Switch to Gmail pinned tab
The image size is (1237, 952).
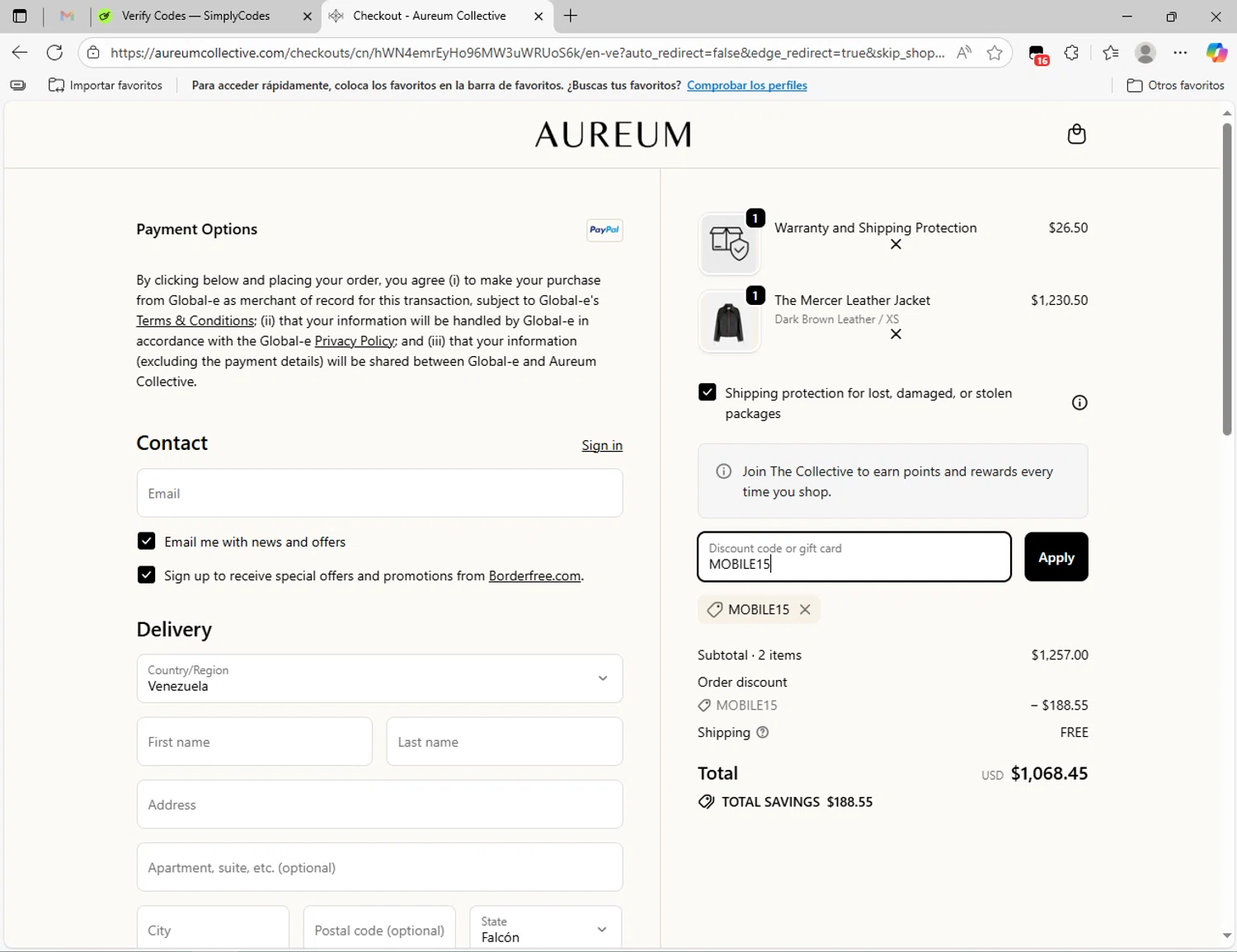(x=68, y=16)
